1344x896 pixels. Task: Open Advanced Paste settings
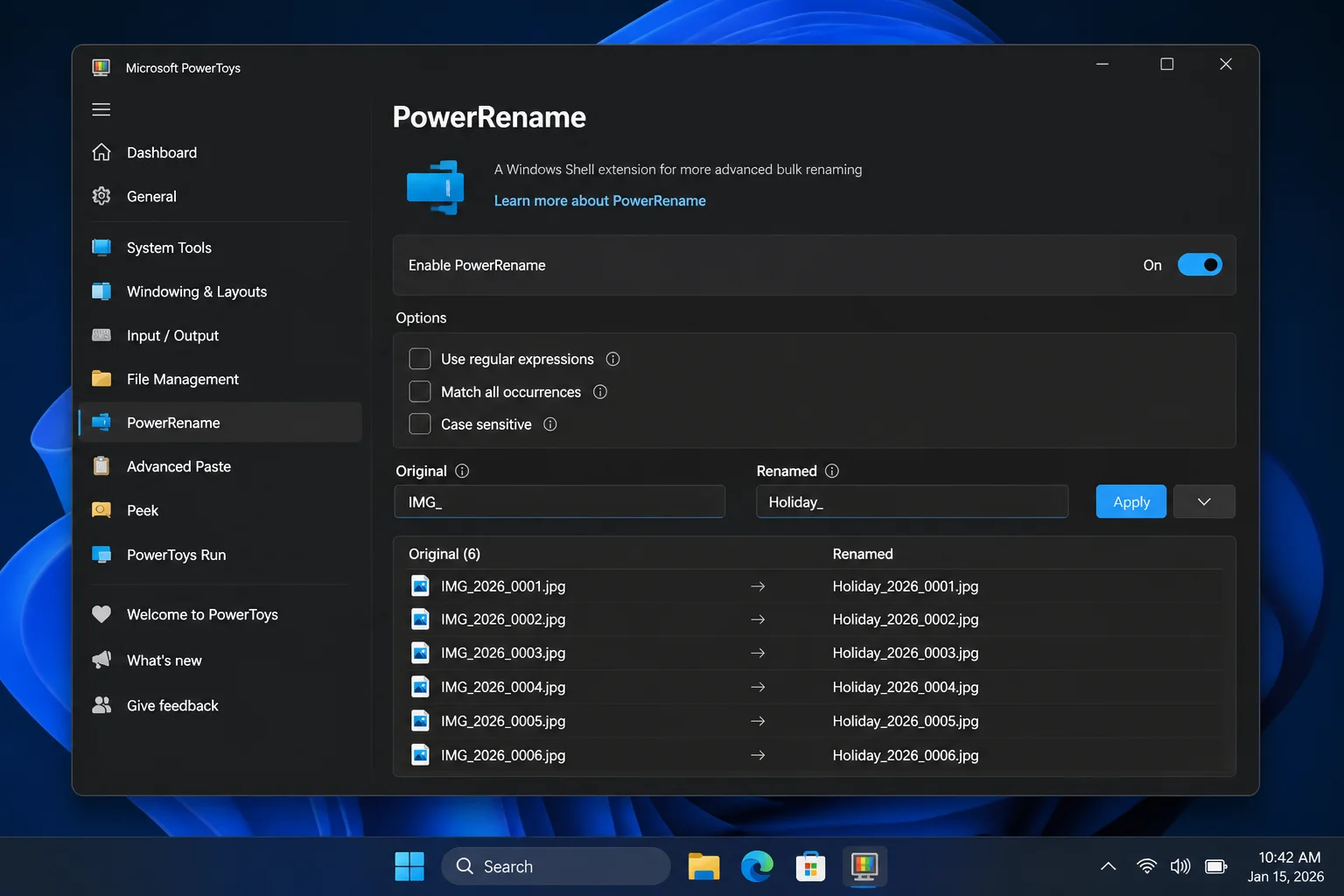click(x=220, y=466)
